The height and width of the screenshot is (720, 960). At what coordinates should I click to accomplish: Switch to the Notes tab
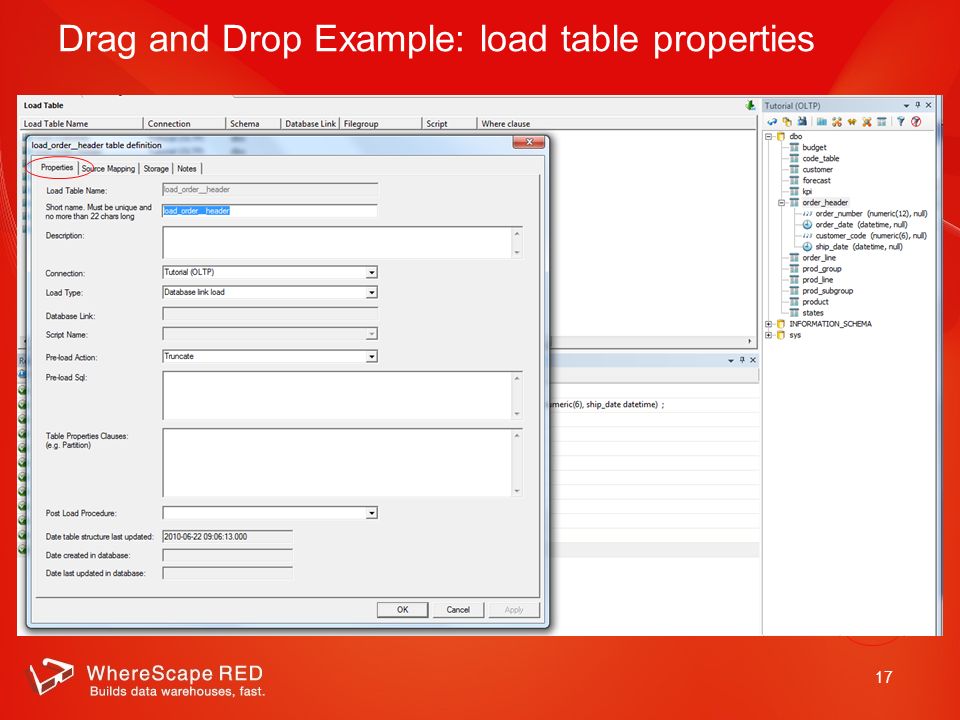coord(187,168)
